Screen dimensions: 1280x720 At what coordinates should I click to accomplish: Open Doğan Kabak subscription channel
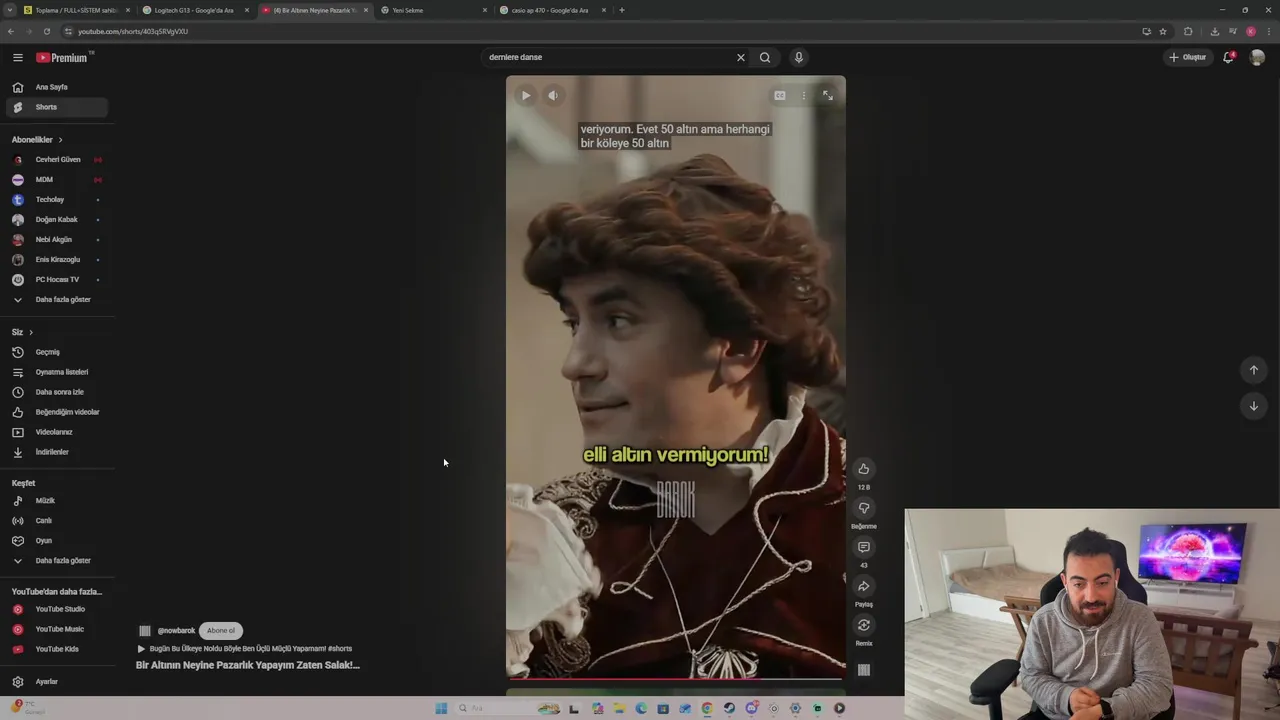click(x=57, y=220)
